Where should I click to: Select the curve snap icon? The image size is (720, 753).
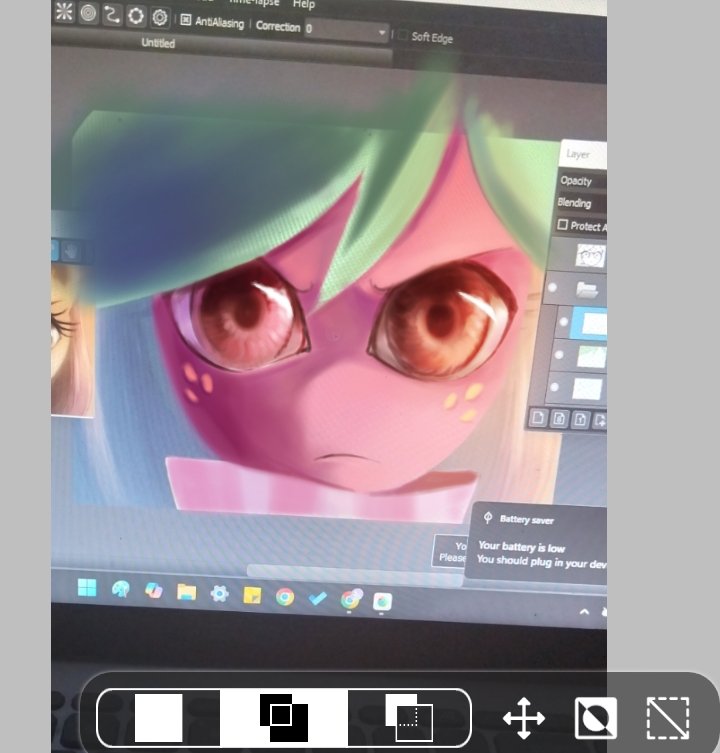click(x=112, y=14)
